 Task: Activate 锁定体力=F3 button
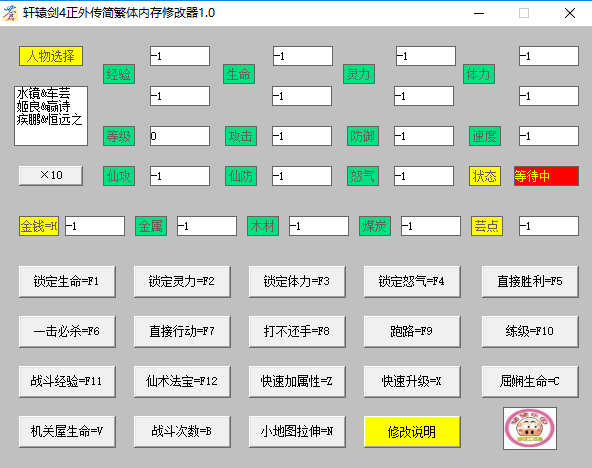click(x=297, y=282)
